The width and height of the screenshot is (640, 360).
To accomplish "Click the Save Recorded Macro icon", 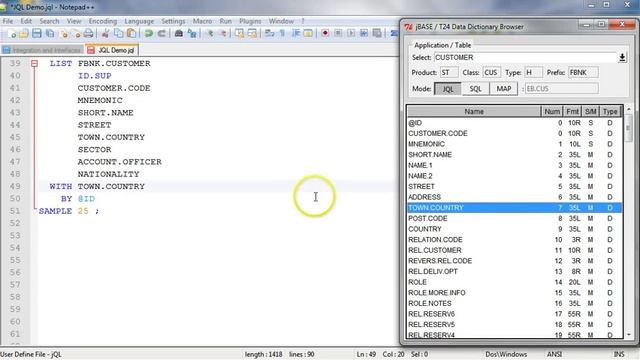I will coord(377,33).
